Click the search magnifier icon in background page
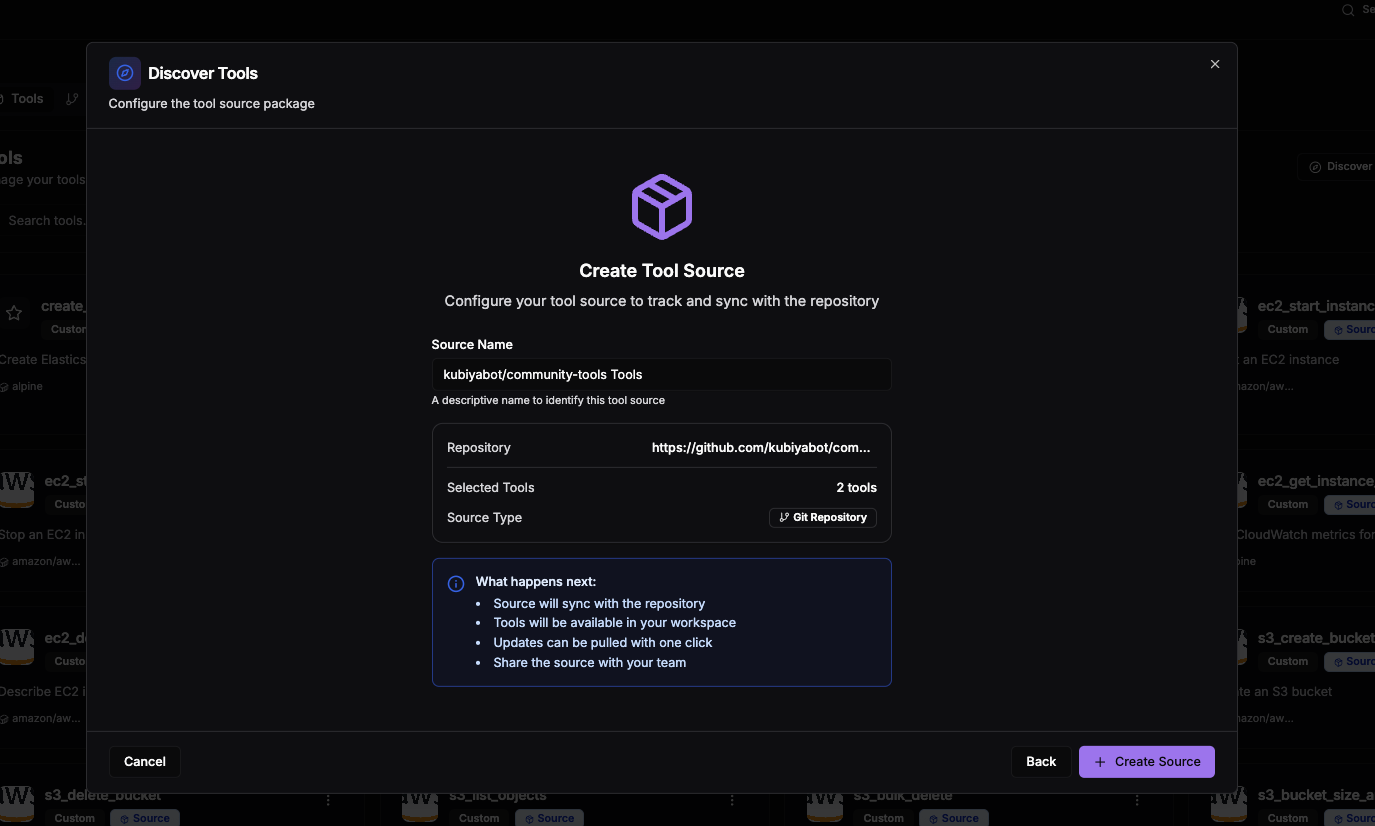Viewport: 1375px width, 826px height. 1348,10
